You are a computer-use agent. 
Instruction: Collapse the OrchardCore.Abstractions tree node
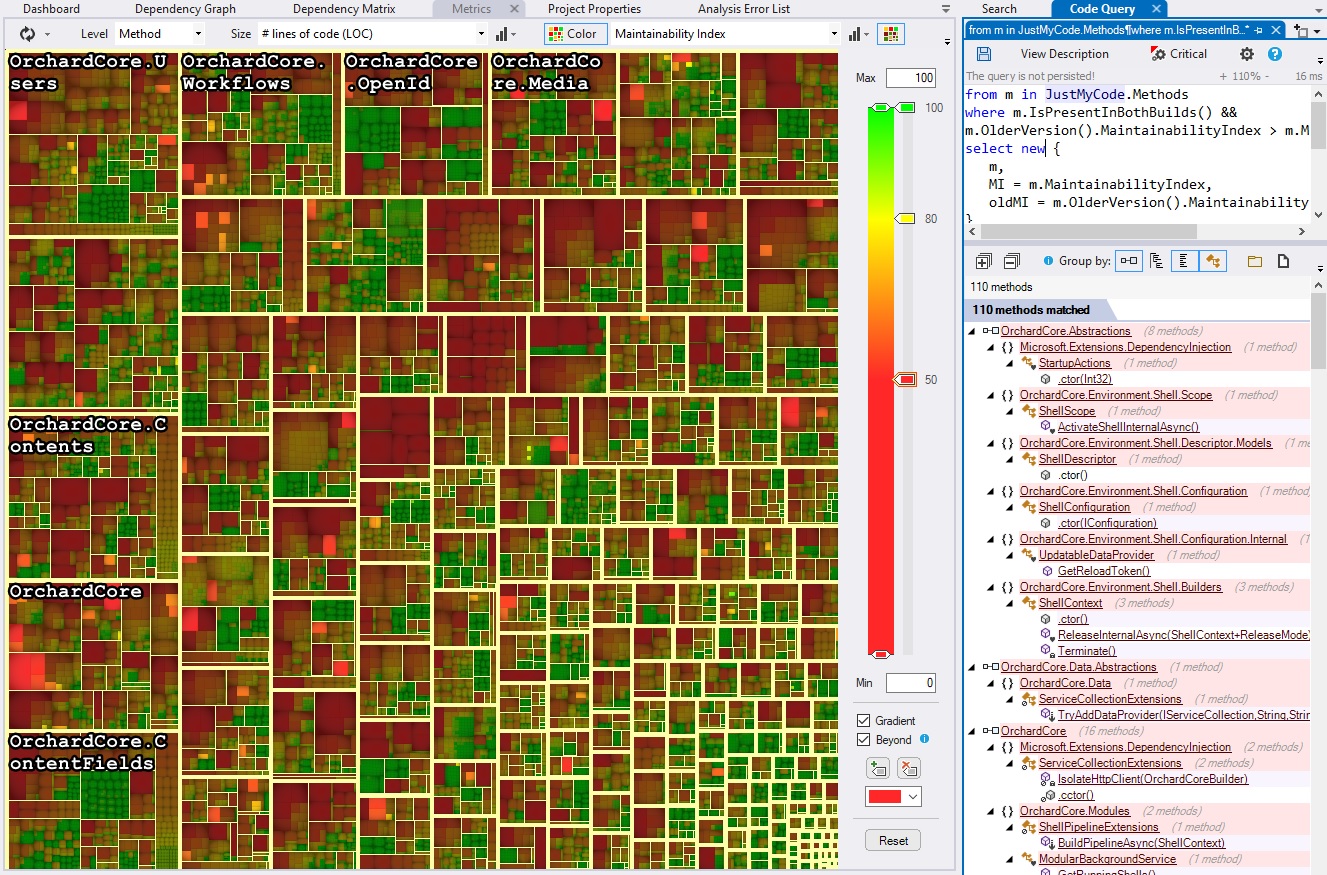973,331
